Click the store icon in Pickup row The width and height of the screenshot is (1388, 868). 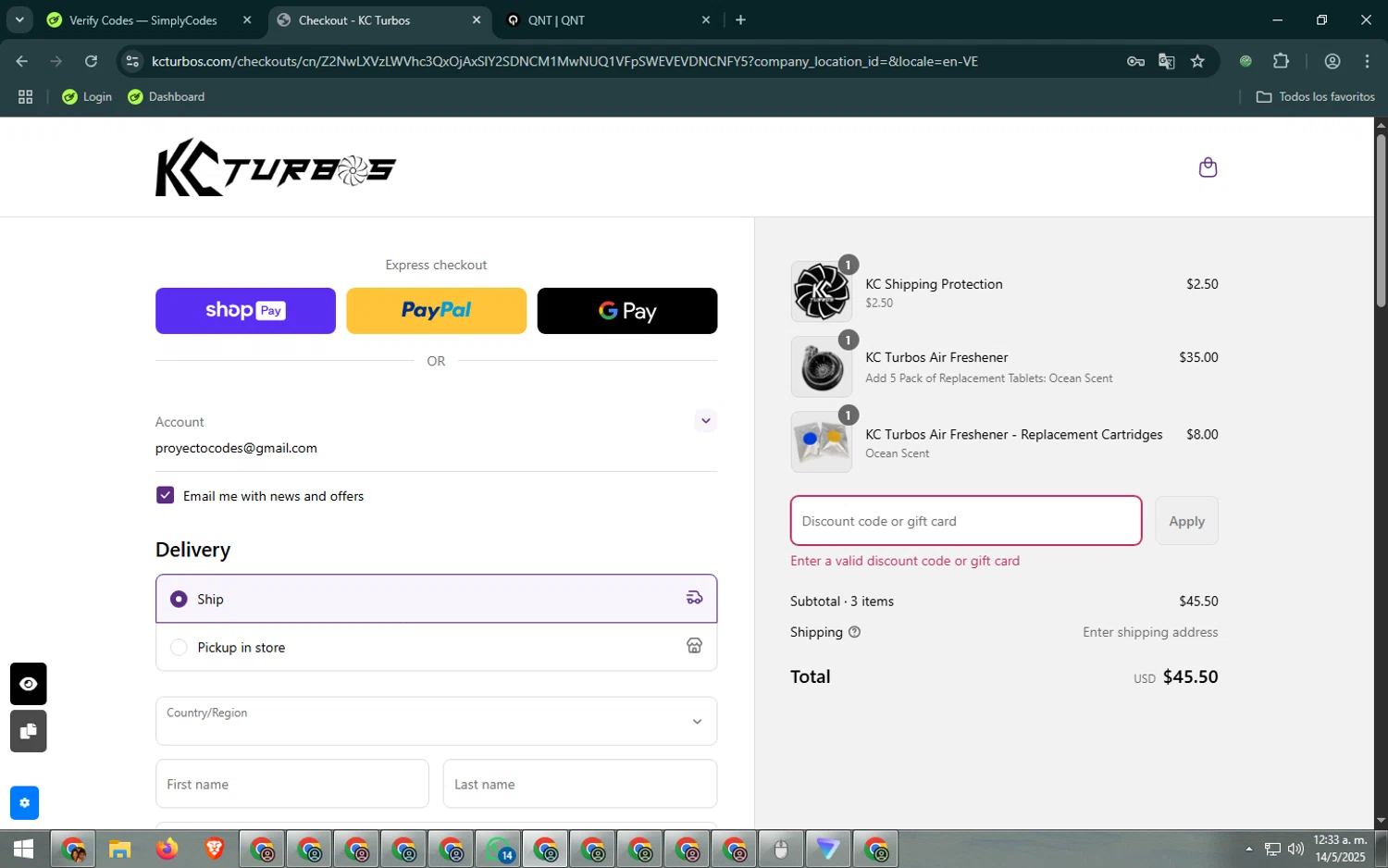694,646
